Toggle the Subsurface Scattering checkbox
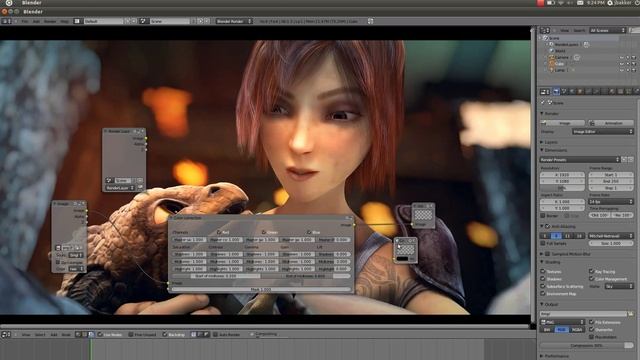This screenshot has height=360, width=640. [543, 286]
